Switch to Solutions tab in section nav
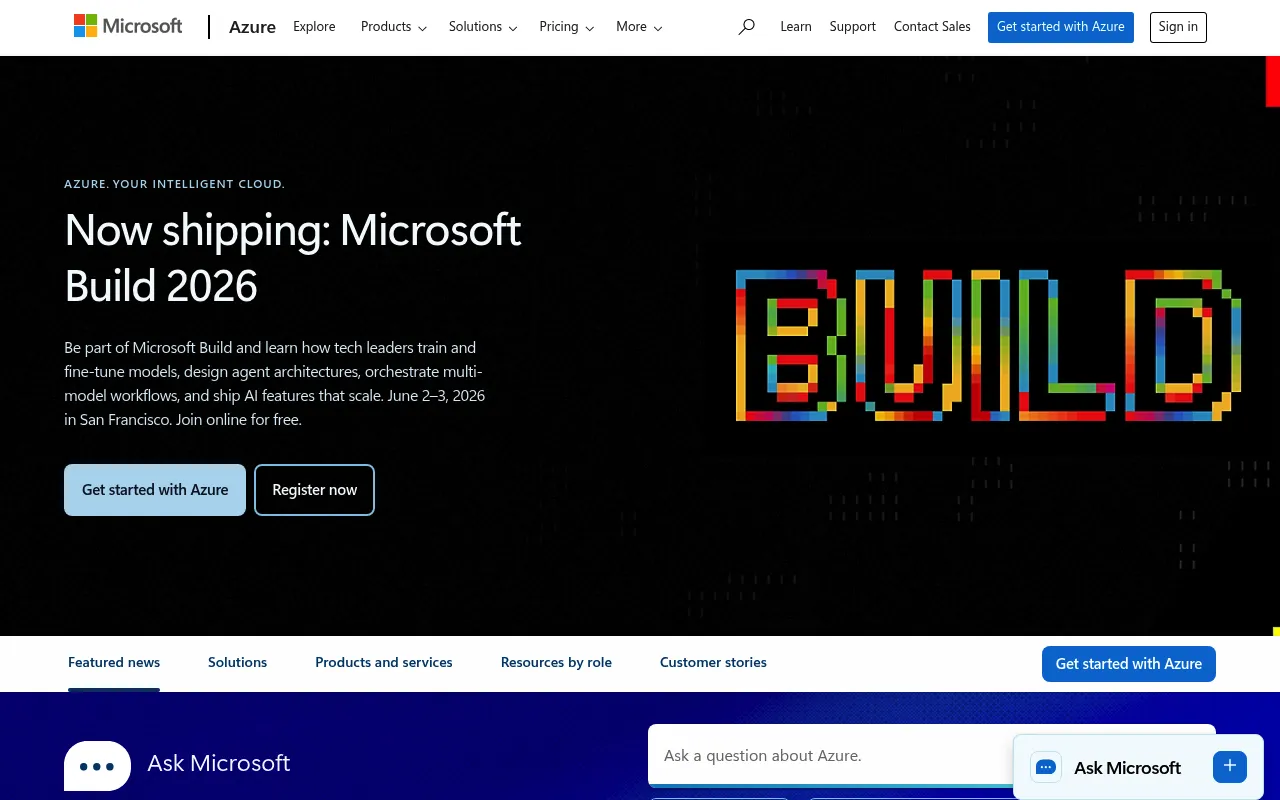This screenshot has width=1280, height=800. click(238, 663)
